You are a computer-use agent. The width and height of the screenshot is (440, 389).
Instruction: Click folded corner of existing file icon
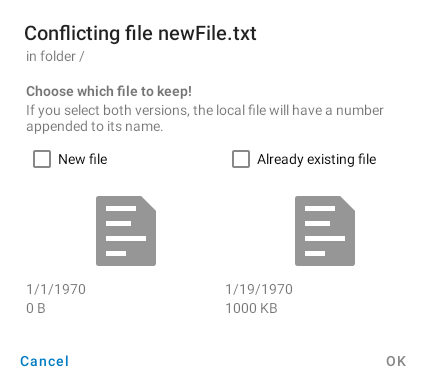[347, 203]
